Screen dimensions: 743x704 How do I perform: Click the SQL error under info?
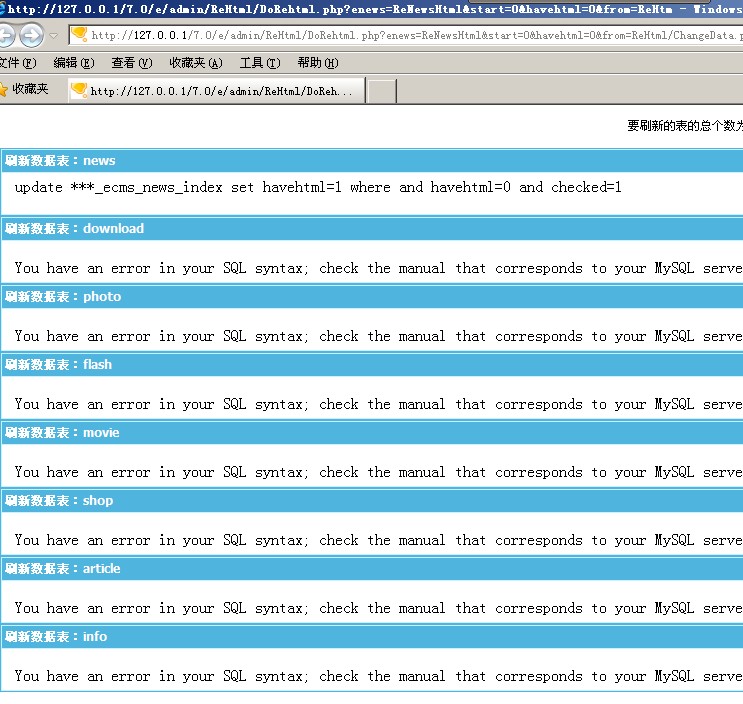[379, 677]
